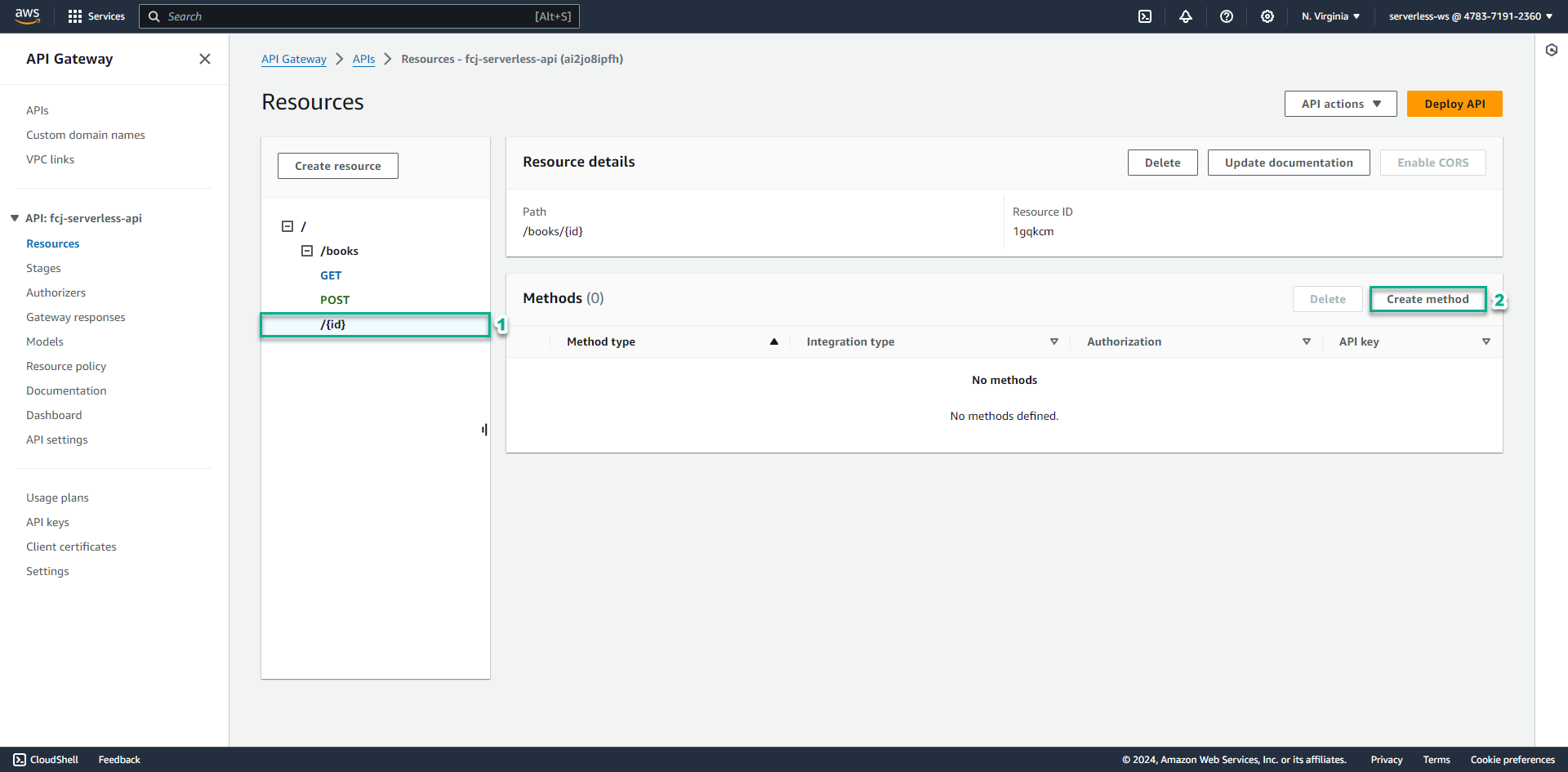Sort by Integration type column
Image resolution: width=1568 pixels, height=772 pixels.
[x=1054, y=341]
